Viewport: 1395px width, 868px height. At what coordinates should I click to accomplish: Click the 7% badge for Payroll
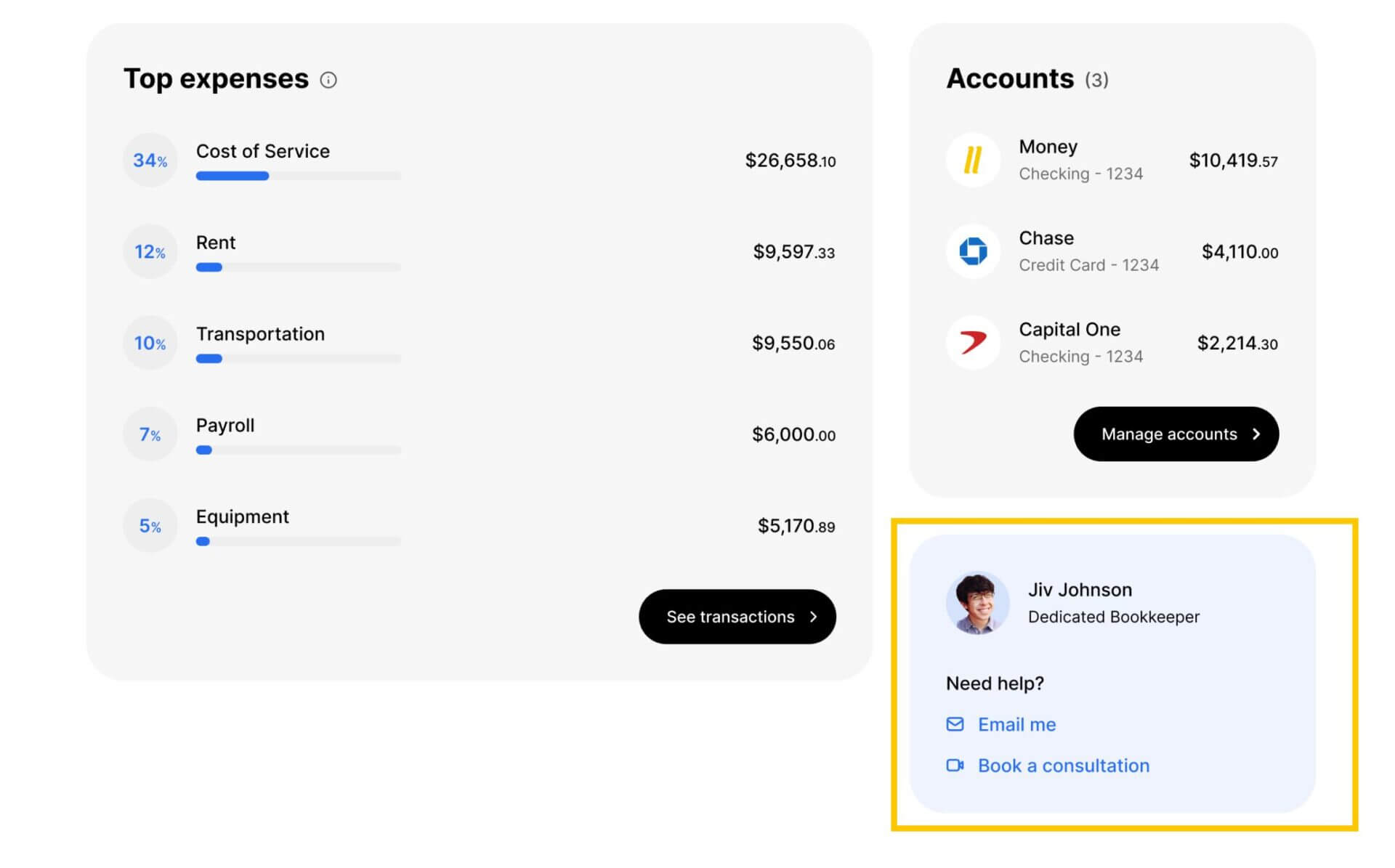(x=150, y=434)
